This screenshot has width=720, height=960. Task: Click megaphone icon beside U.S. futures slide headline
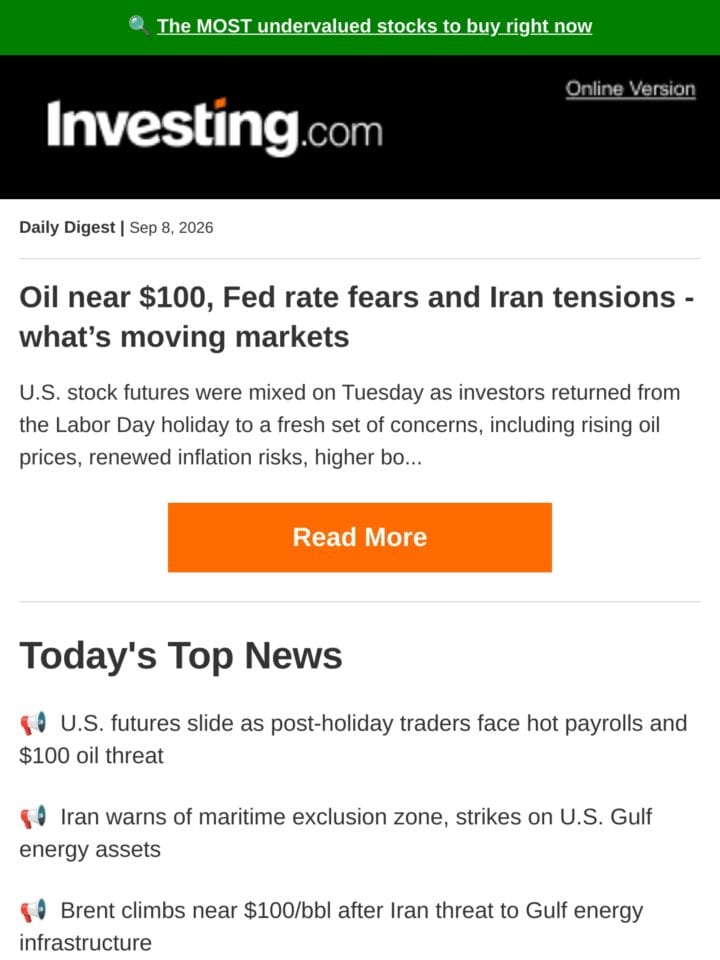click(33, 723)
